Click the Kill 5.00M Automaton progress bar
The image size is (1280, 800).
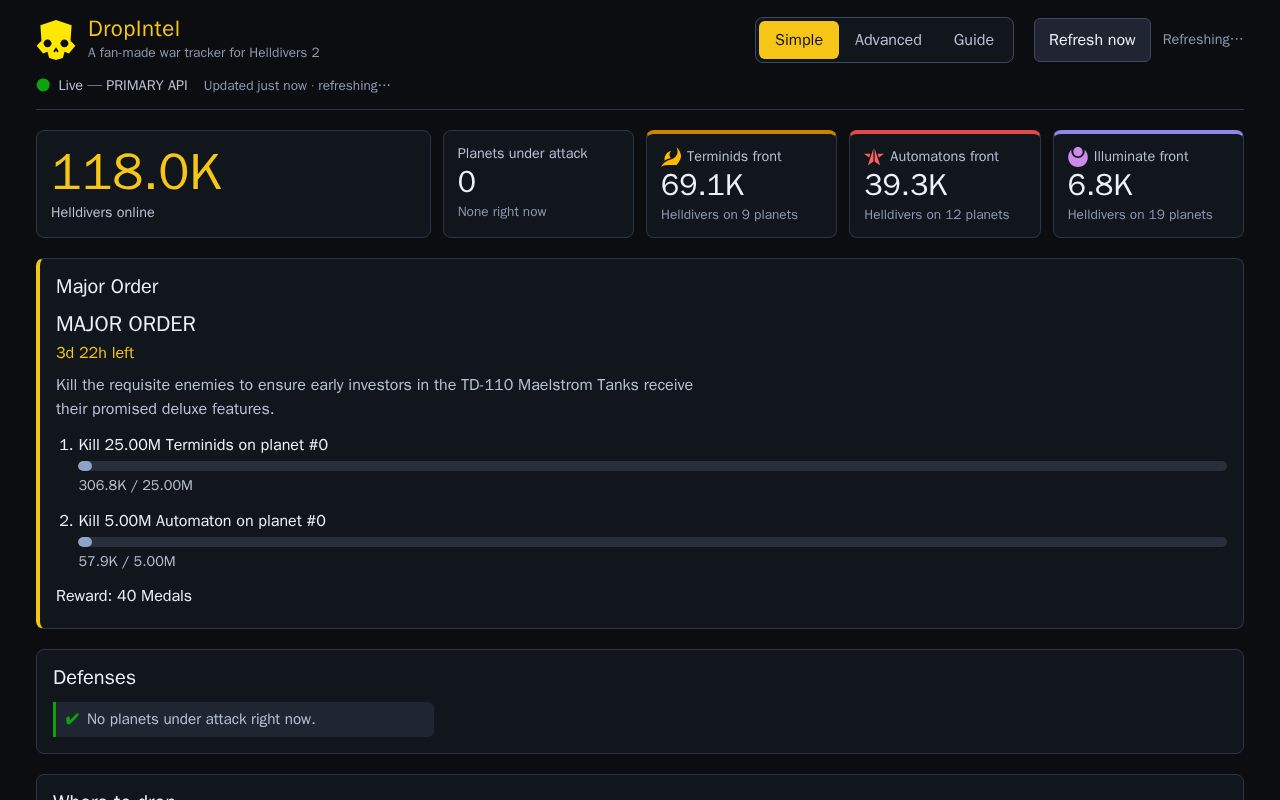(x=653, y=542)
